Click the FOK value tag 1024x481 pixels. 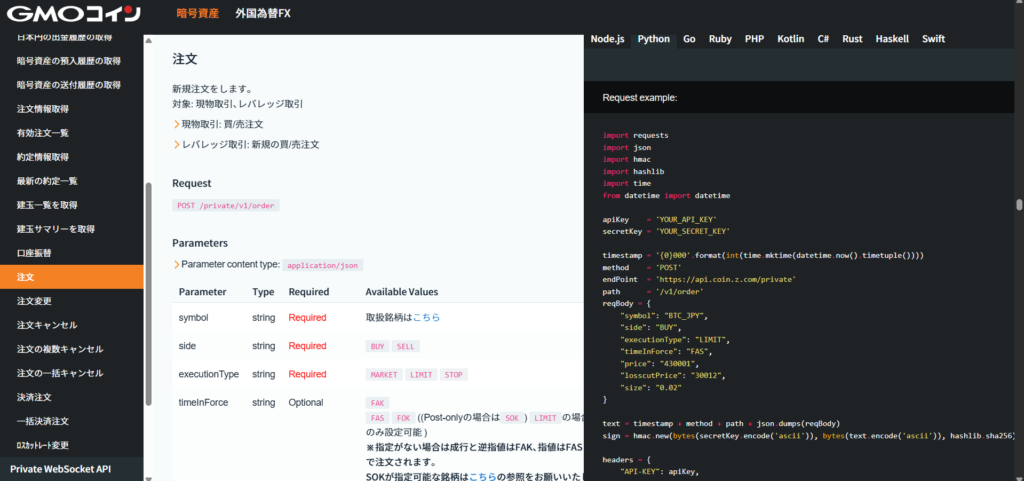[x=403, y=418]
